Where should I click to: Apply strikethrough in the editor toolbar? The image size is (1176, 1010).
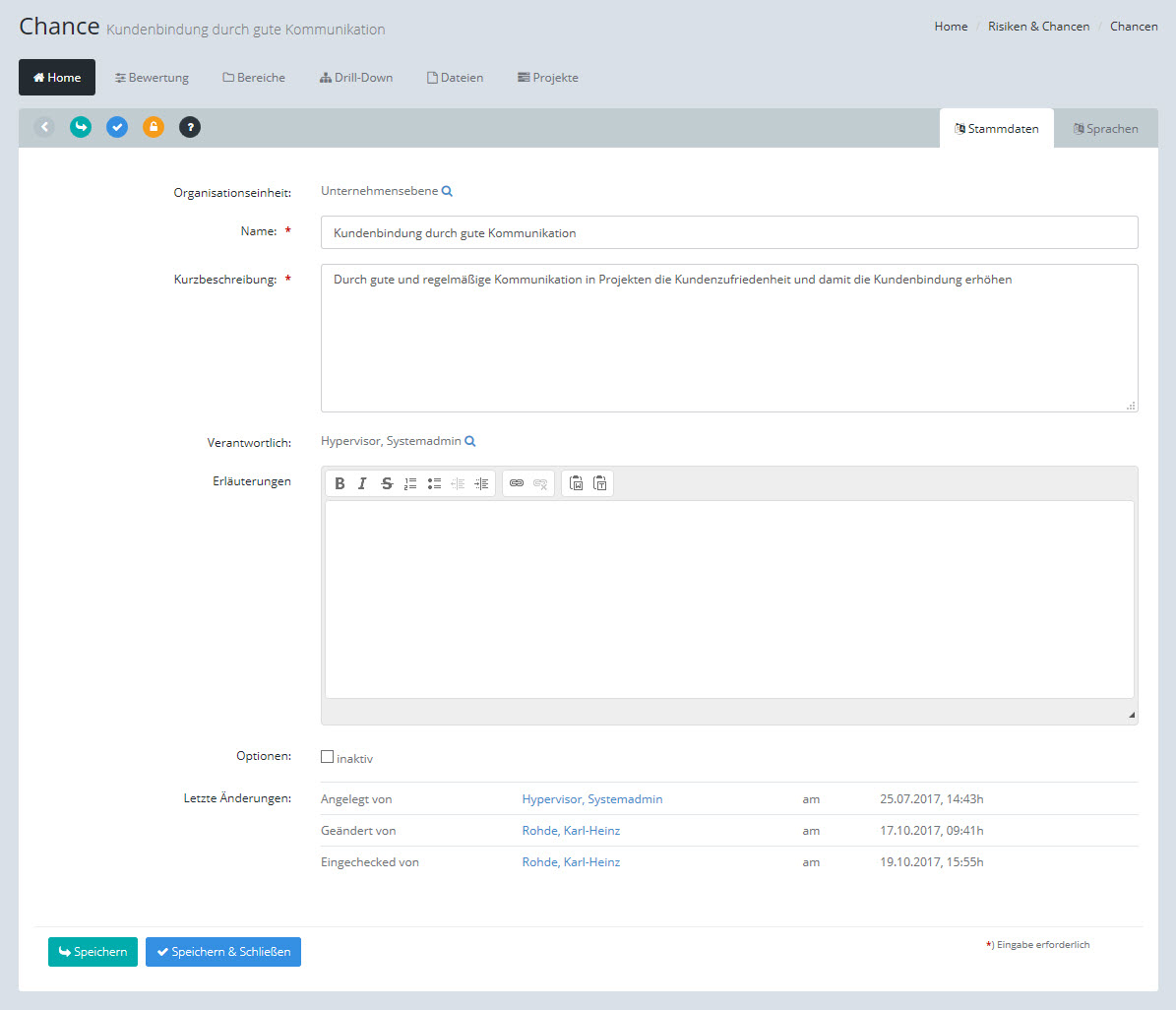pyautogui.click(x=387, y=483)
